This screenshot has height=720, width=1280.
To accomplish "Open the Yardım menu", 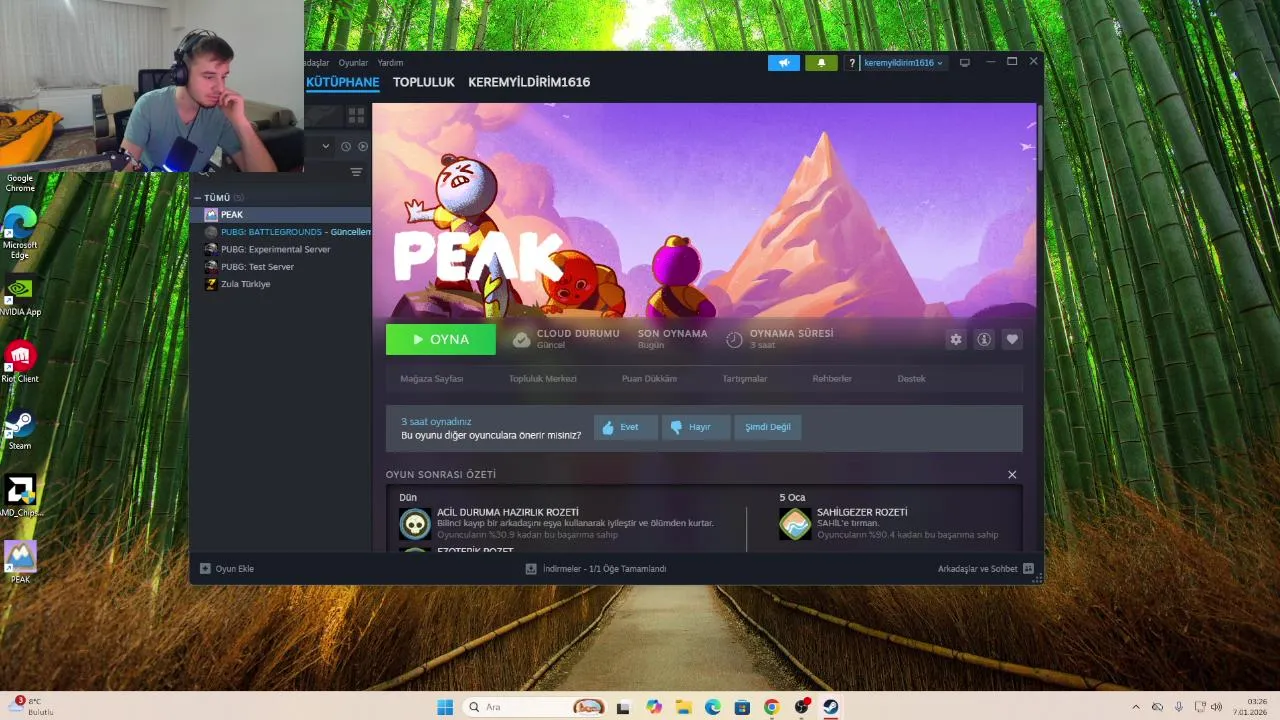I will click(390, 63).
